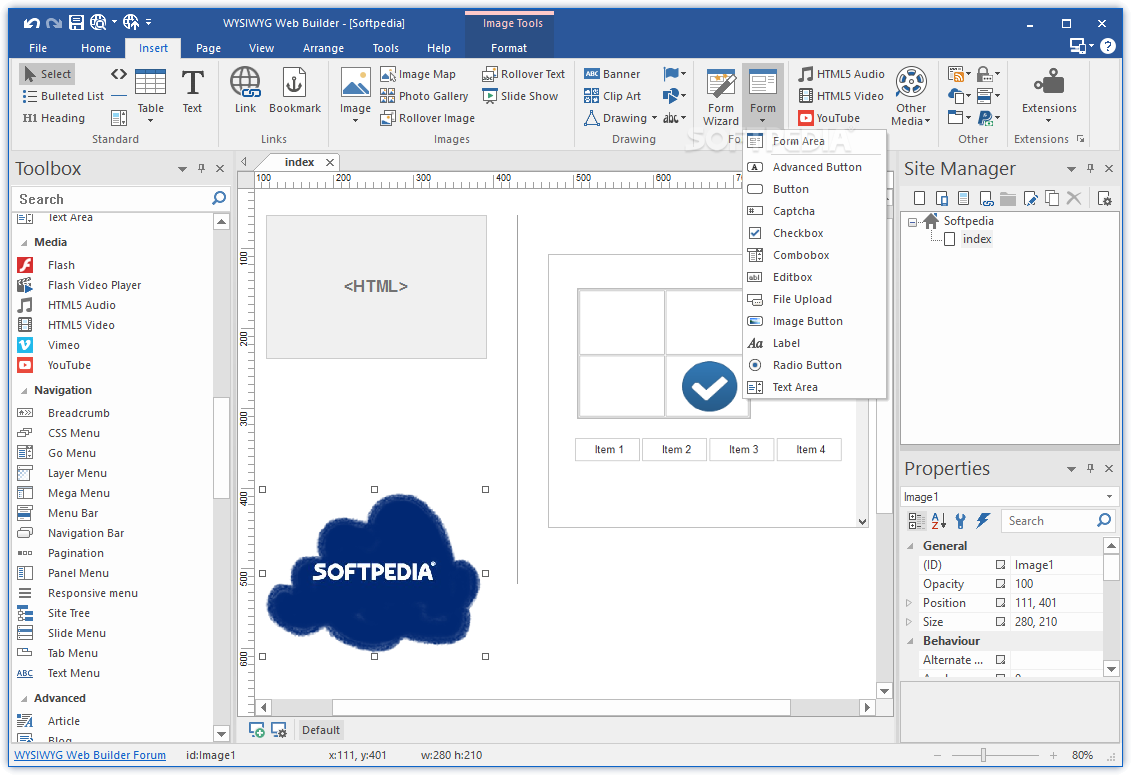This screenshot has height=775, width=1131.
Task: Pin the Site Manager panel
Action: [x=1090, y=168]
